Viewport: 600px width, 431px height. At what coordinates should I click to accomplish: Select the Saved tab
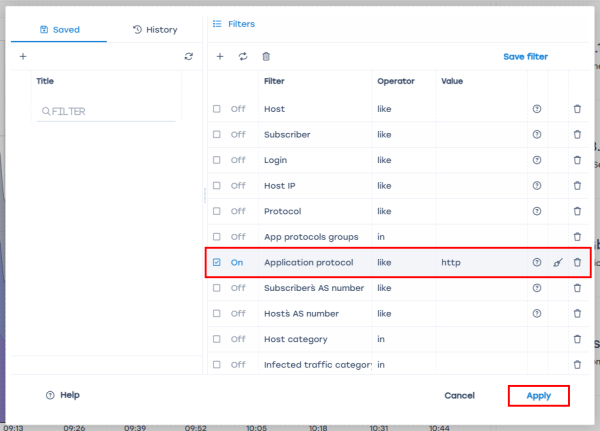click(59, 30)
